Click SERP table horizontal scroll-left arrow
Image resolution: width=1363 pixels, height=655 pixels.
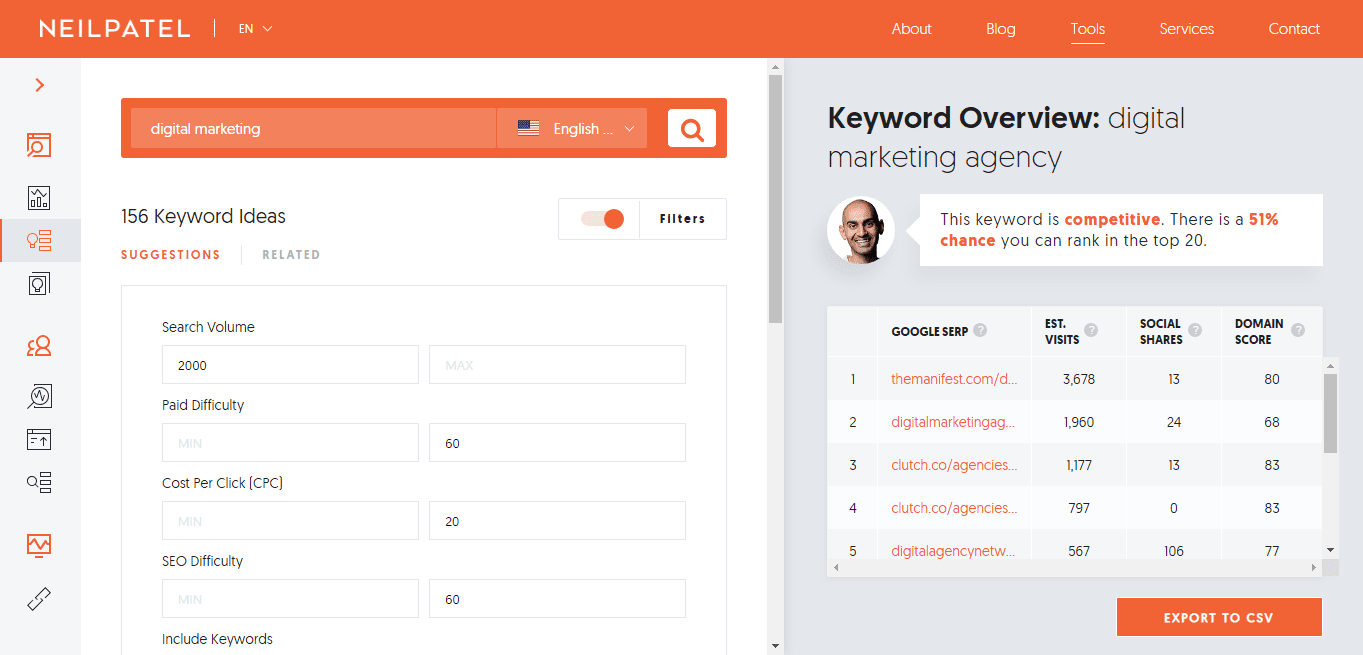(x=835, y=567)
